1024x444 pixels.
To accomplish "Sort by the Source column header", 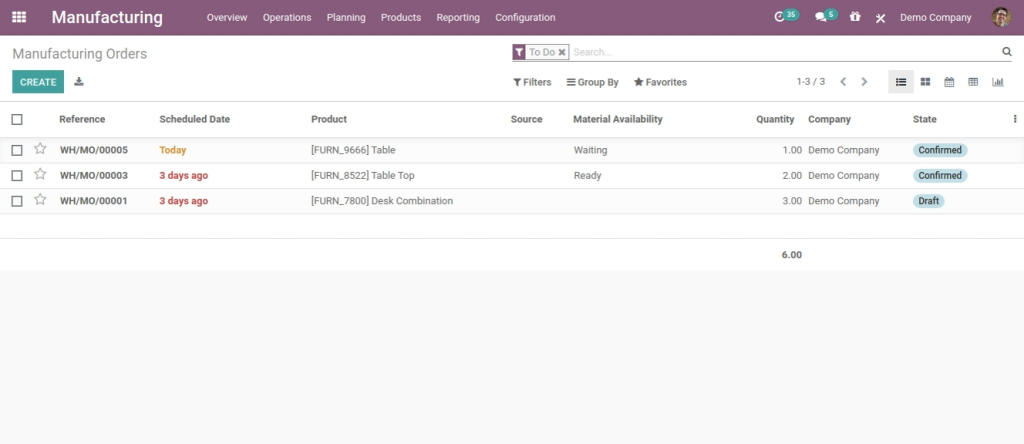I will (526, 119).
